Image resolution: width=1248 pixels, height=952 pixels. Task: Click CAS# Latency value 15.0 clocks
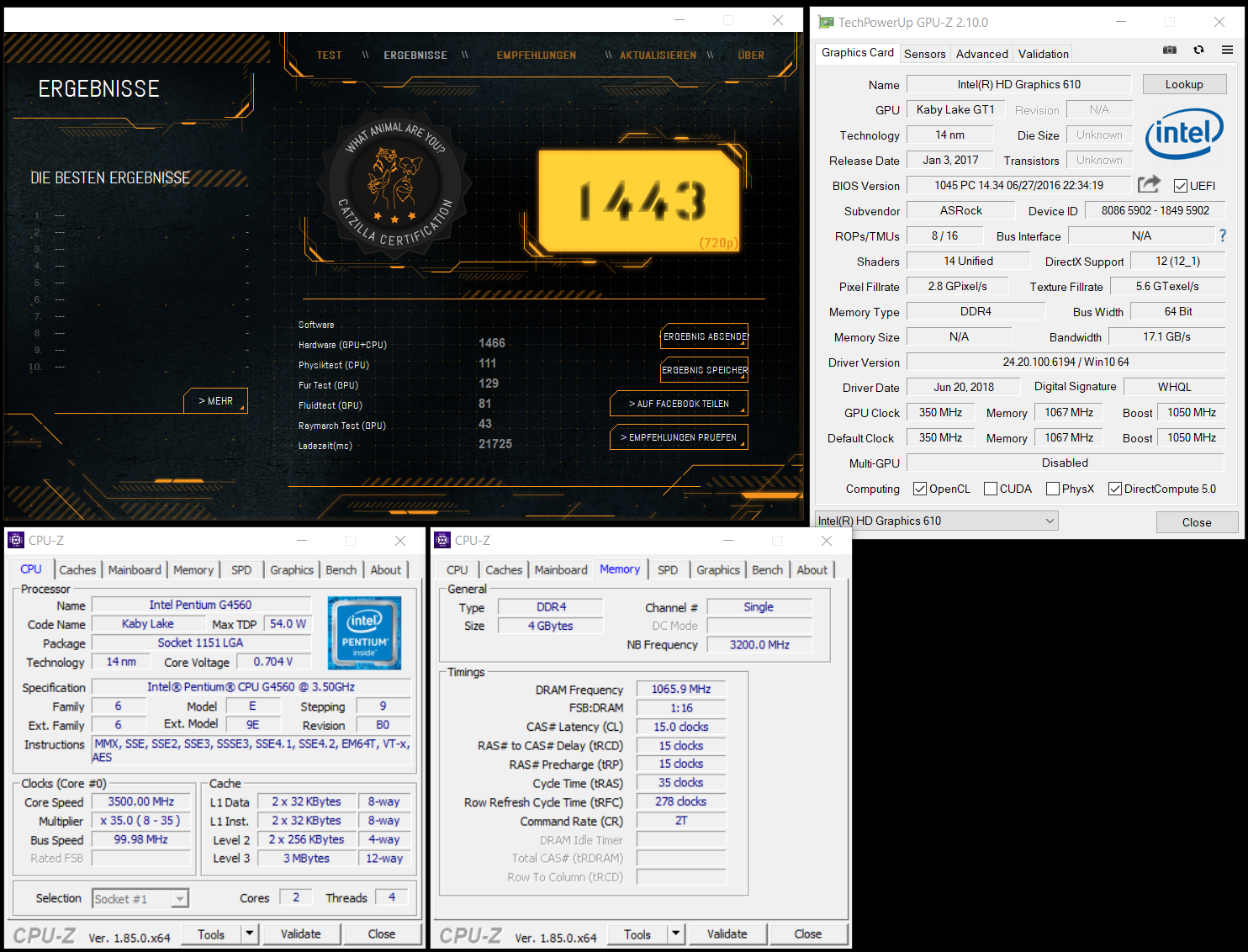tap(681, 727)
